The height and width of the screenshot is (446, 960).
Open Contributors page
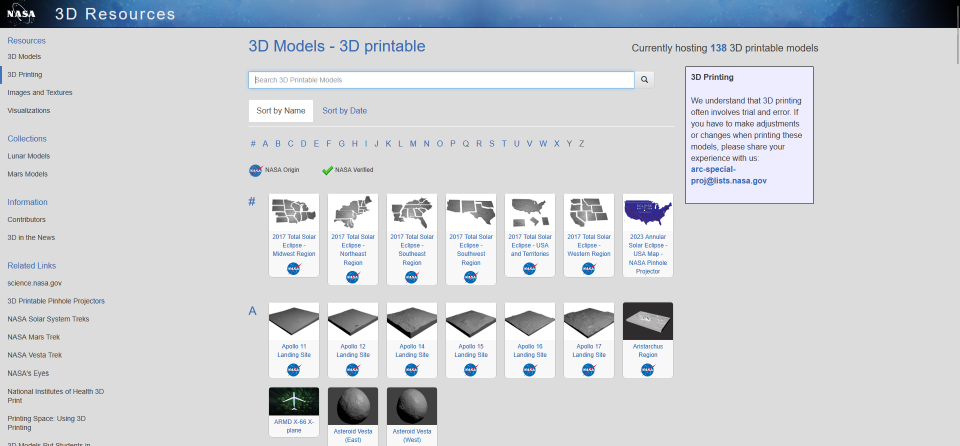coord(26,219)
